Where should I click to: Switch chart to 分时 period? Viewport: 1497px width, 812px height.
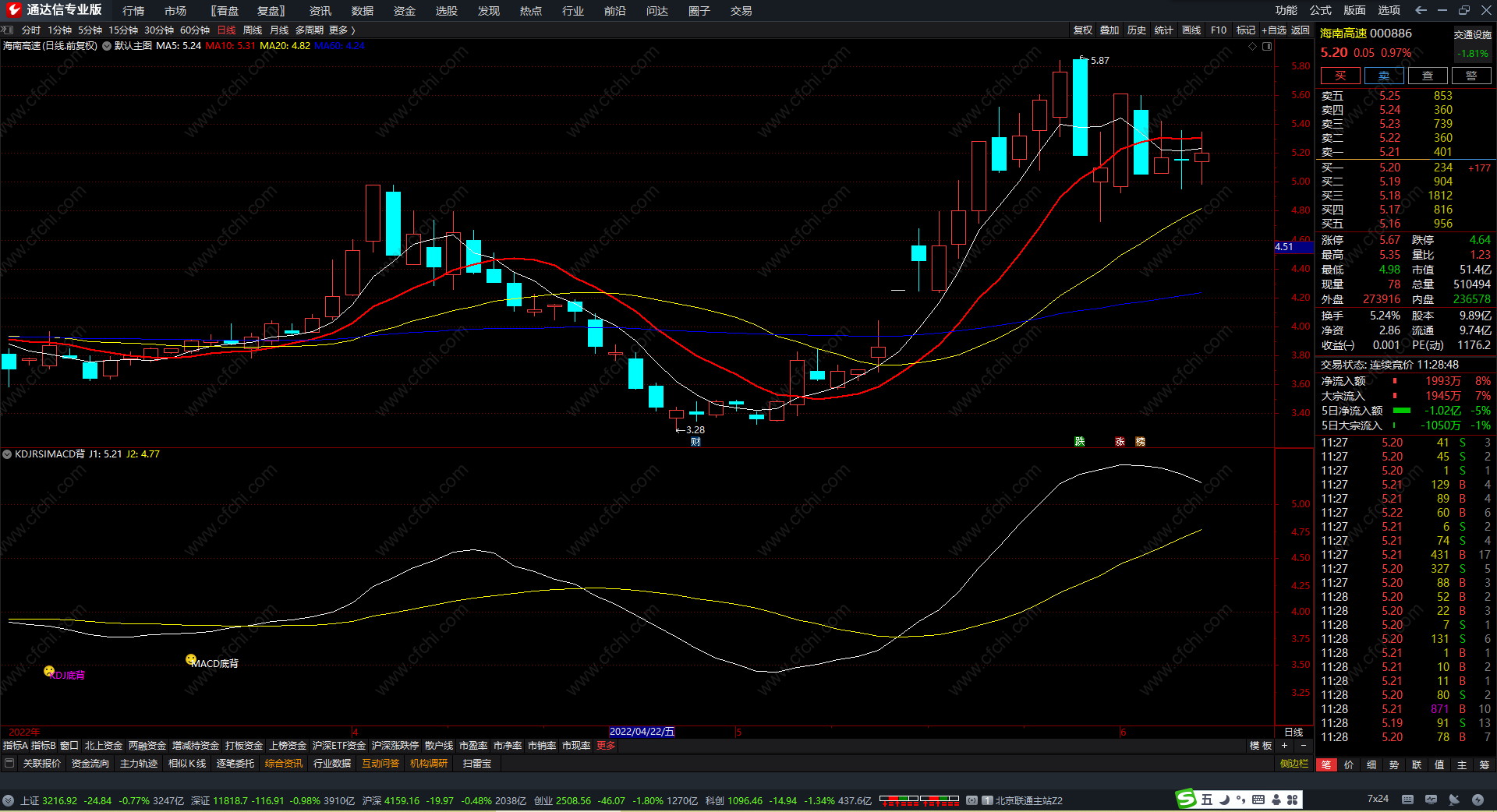[x=31, y=30]
